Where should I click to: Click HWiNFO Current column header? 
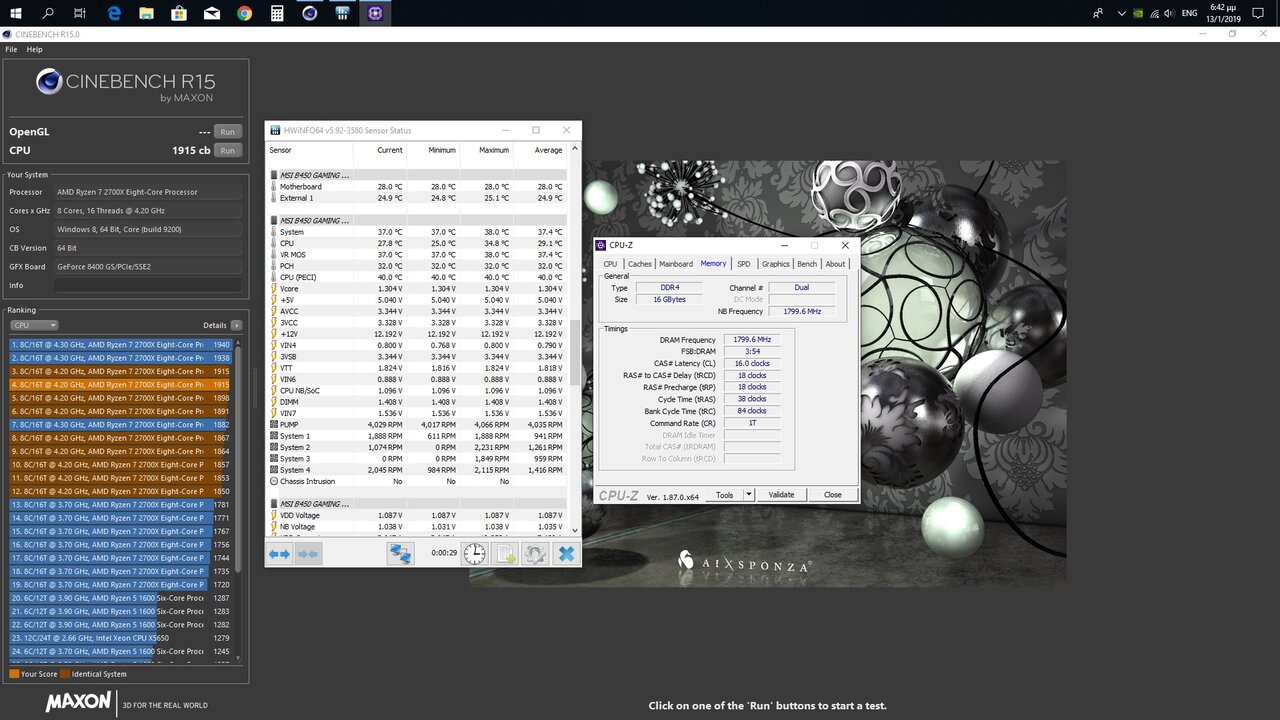tap(380, 150)
